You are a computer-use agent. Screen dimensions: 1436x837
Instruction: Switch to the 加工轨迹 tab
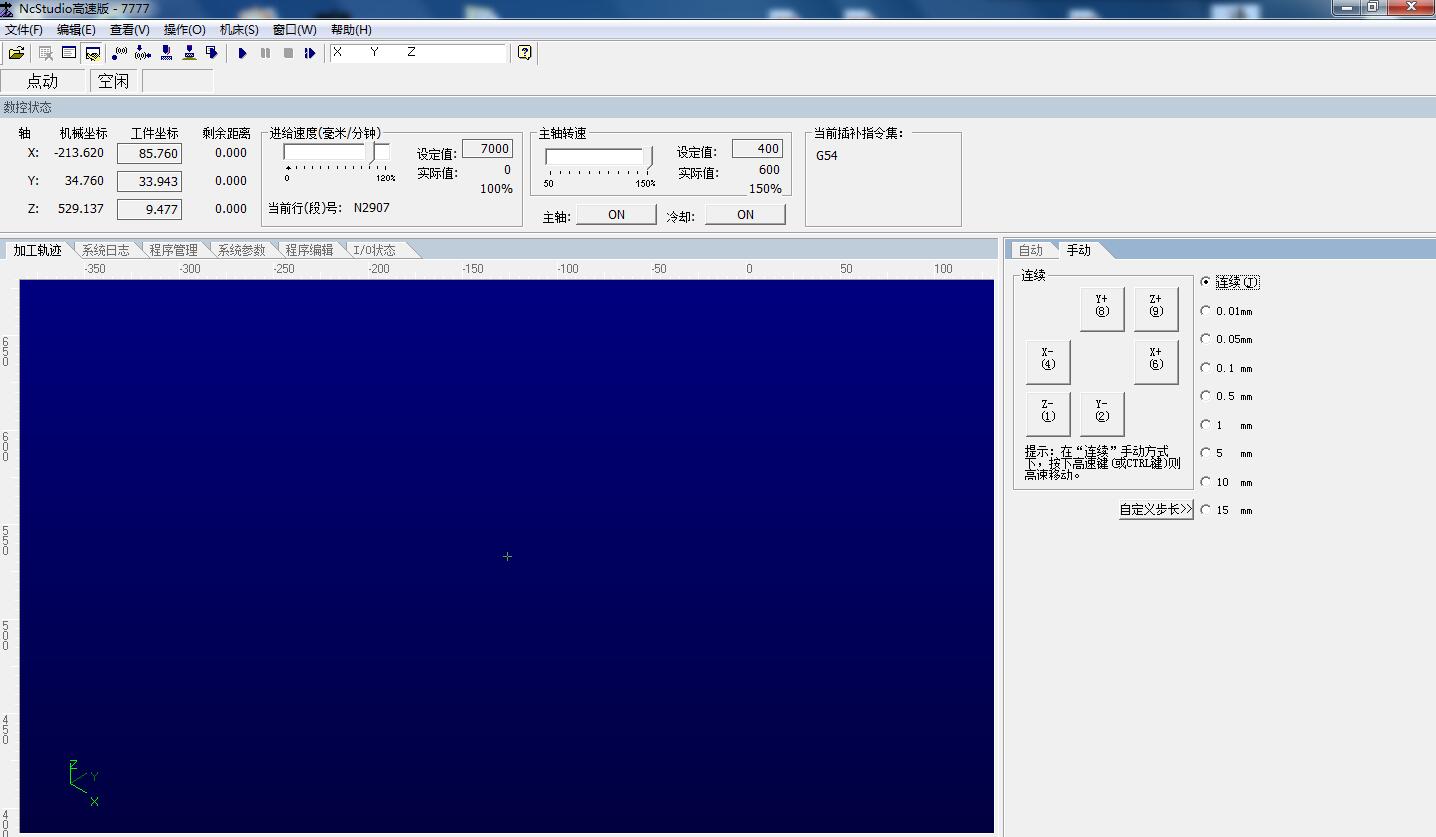pos(38,250)
